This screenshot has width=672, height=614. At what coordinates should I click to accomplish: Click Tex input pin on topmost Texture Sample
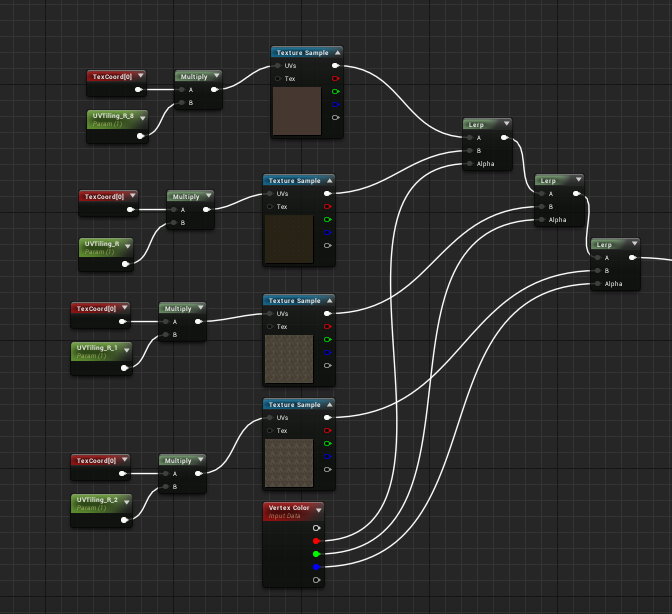(x=278, y=78)
